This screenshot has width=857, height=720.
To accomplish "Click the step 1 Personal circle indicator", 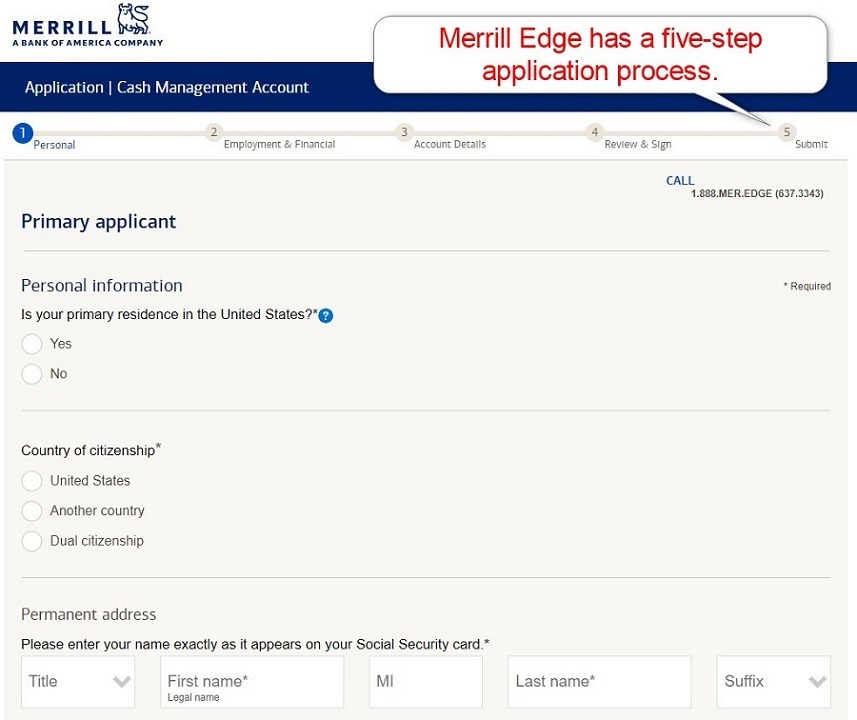I will [x=21, y=132].
